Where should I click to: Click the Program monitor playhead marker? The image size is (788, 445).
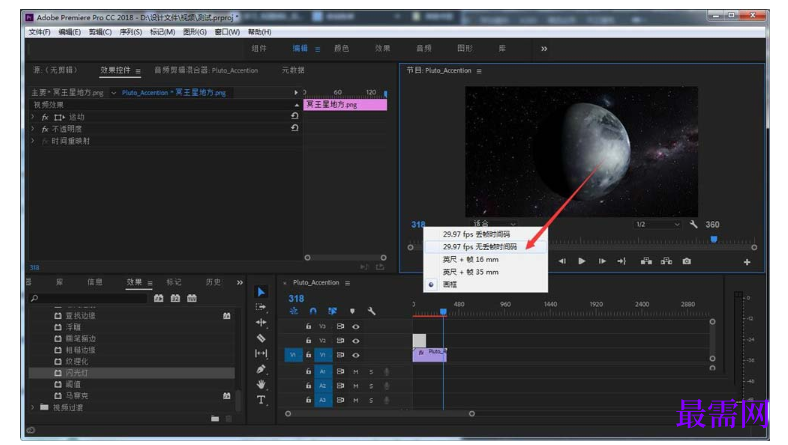coord(714,239)
